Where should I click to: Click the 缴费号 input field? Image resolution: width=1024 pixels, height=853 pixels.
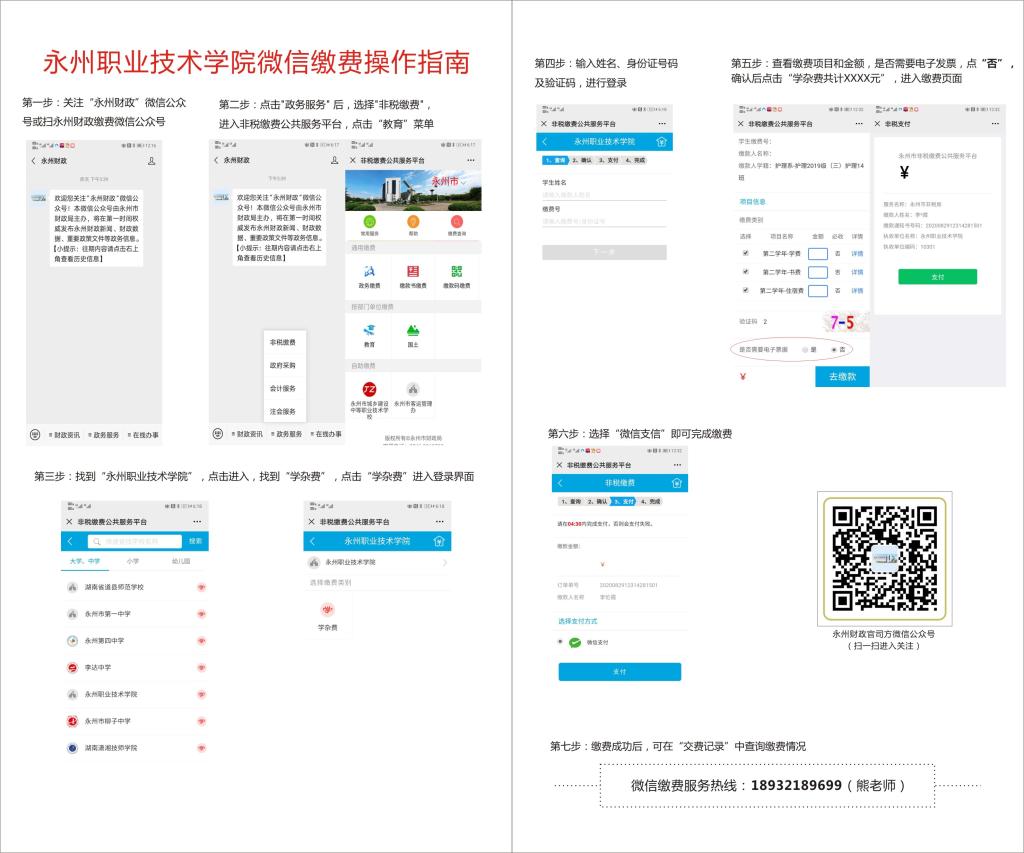(x=604, y=221)
